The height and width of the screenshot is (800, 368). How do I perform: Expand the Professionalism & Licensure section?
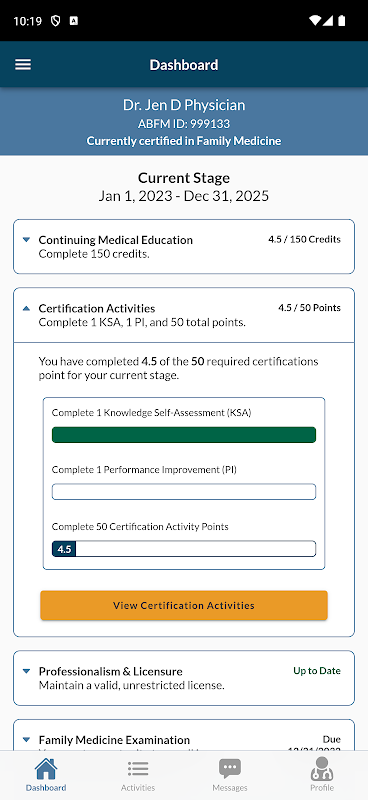click(184, 678)
